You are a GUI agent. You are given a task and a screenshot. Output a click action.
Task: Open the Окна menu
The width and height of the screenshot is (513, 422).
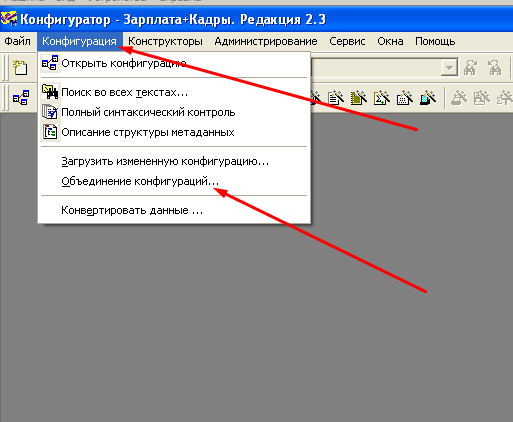point(390,41)
